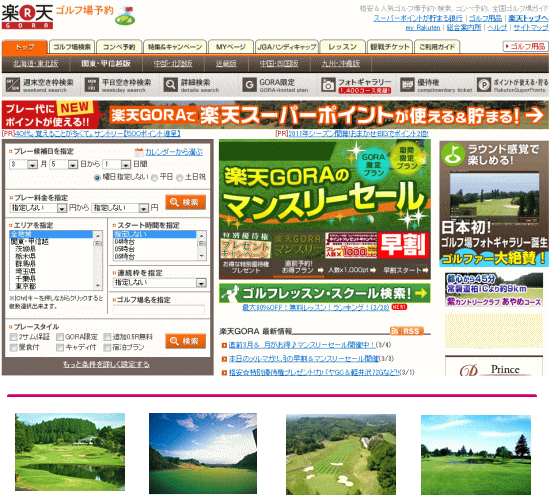Open the month dropdown for play date
This screenshot has width=550, height=495.
click(x=24, y=164)
